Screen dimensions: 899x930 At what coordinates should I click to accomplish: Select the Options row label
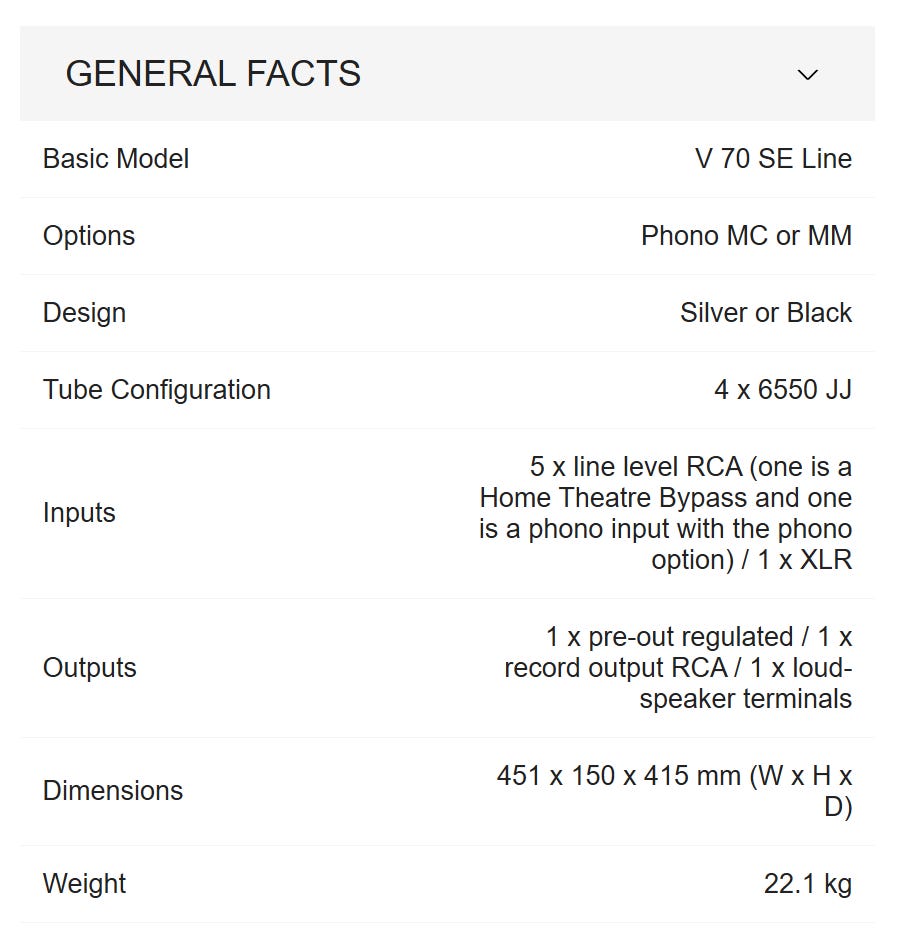click(x=89, y=236)
